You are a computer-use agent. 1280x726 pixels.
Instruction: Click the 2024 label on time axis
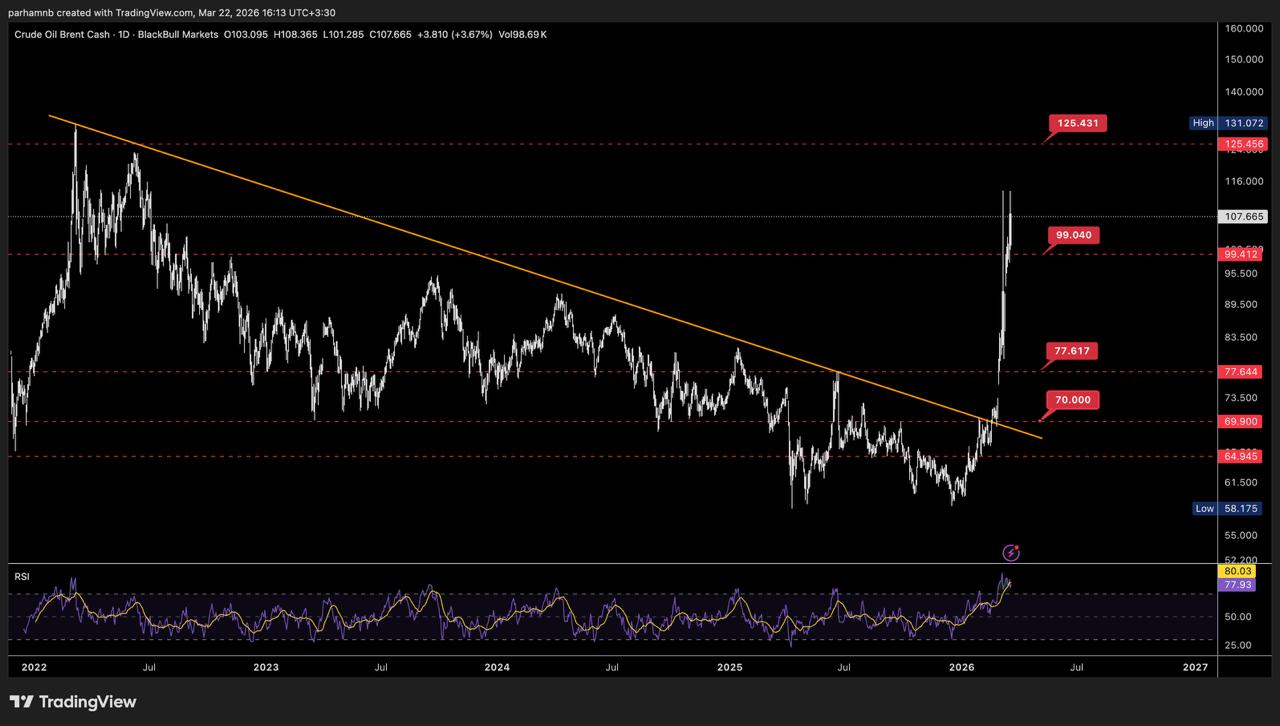click(497, 666)
